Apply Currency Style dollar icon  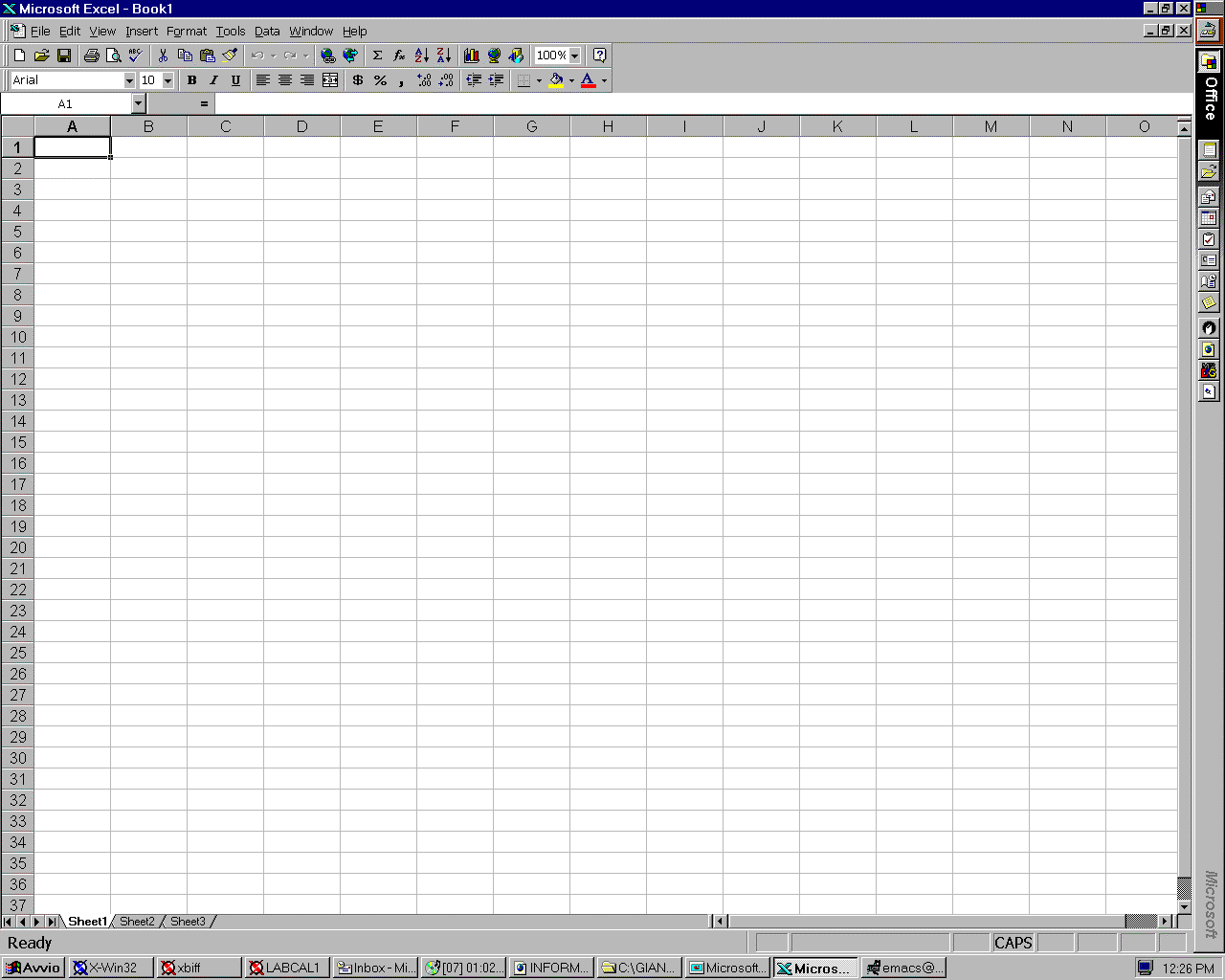tap(358, 80)
